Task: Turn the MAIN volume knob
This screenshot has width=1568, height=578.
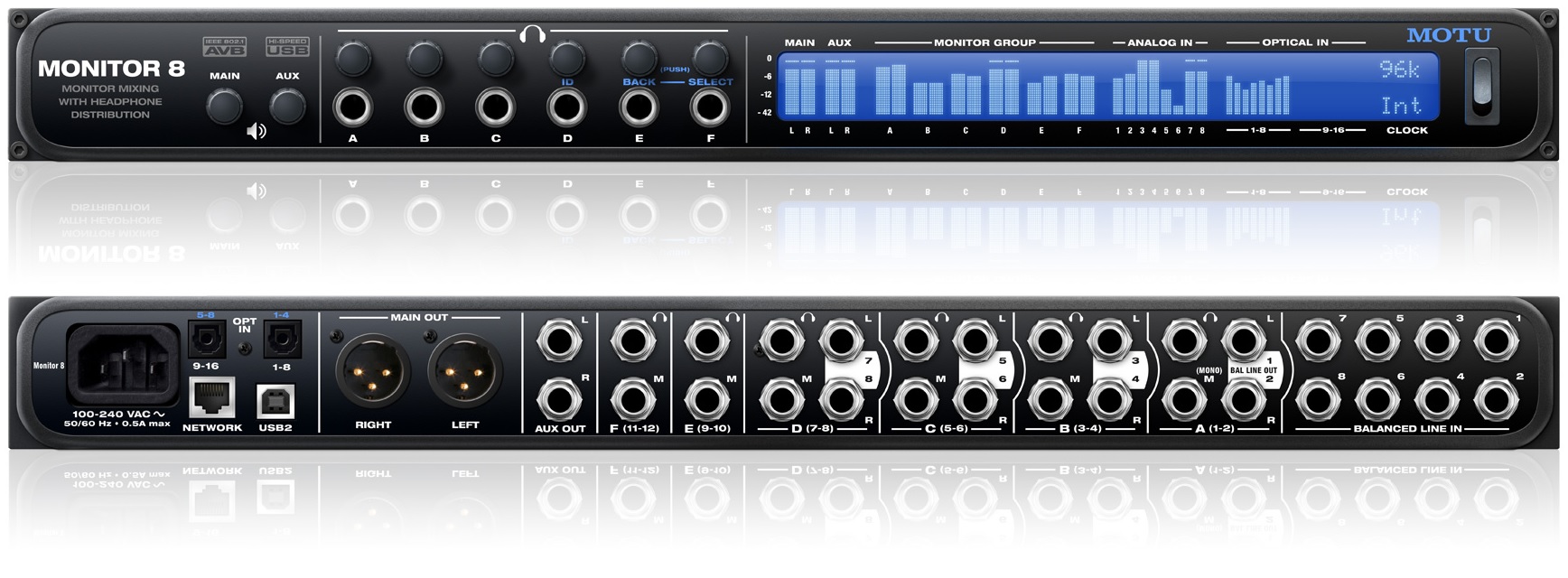Action: (224, 107)
